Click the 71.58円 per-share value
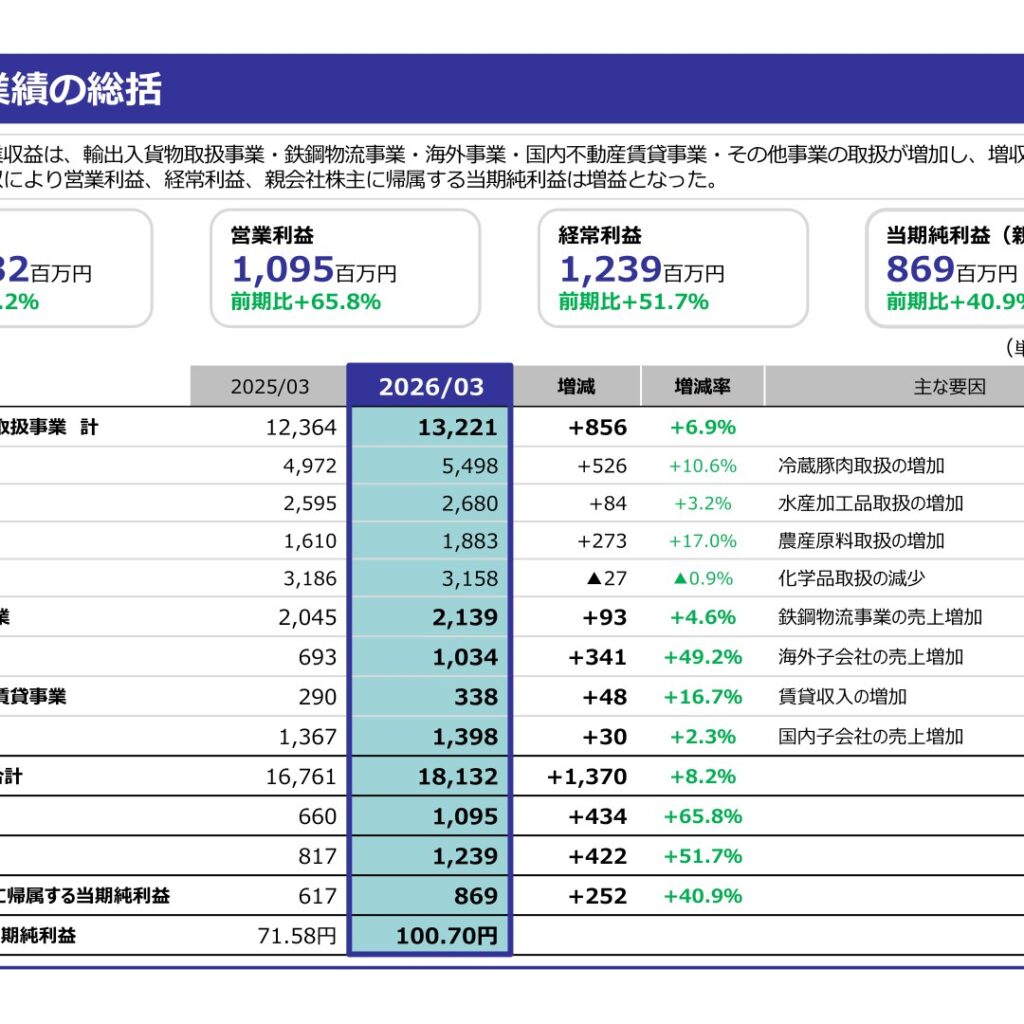The height and width of the screenshot is (1024, 1024). coord(297,936)
